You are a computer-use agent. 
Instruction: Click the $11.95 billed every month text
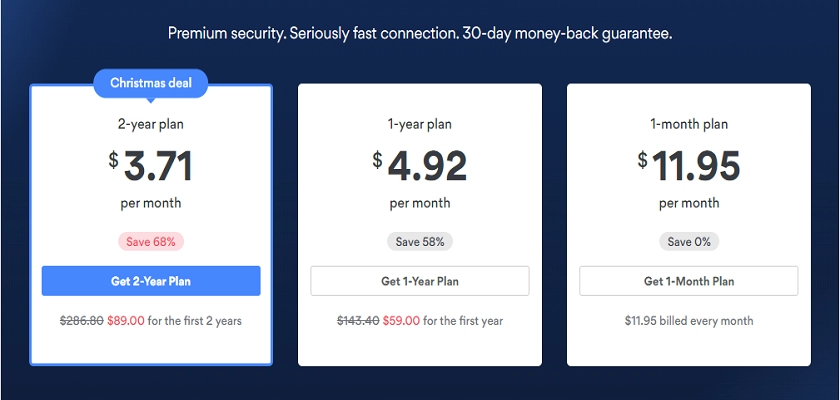tap(689, 321)
